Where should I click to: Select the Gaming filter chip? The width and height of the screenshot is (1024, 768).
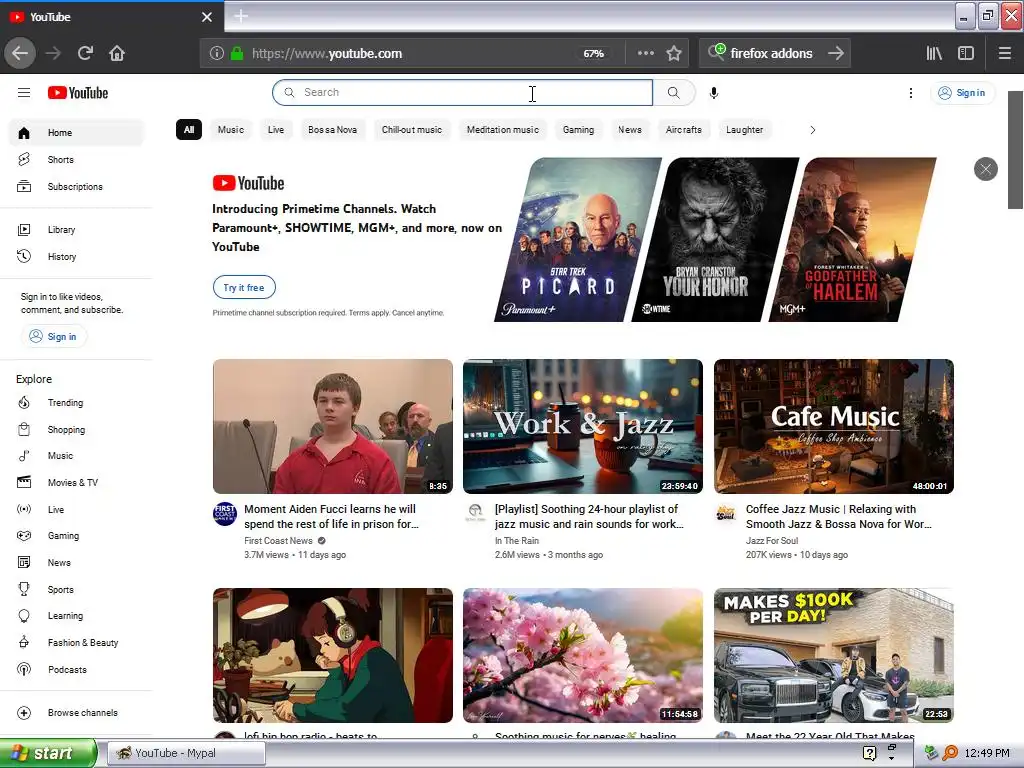pyautogui.click(x=579, y=130)
